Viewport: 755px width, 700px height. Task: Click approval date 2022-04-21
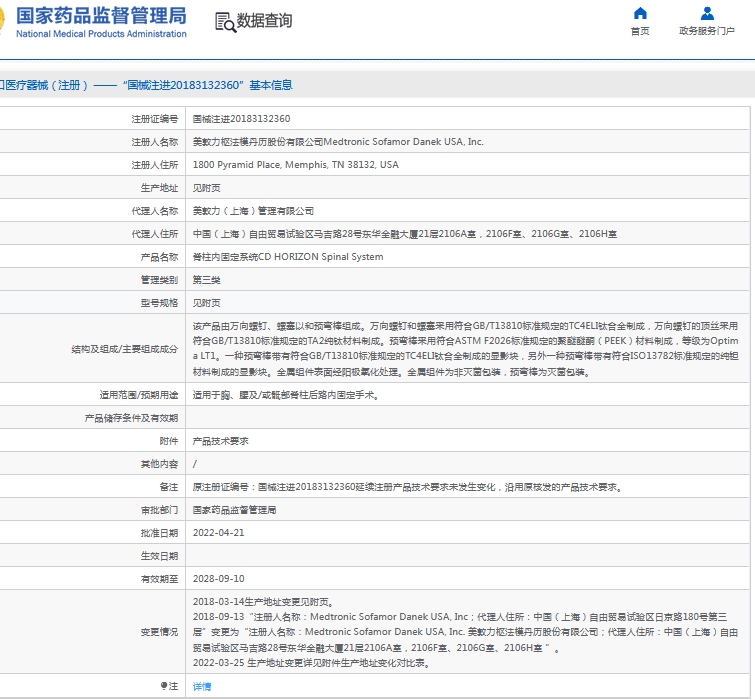click(219, 532)
